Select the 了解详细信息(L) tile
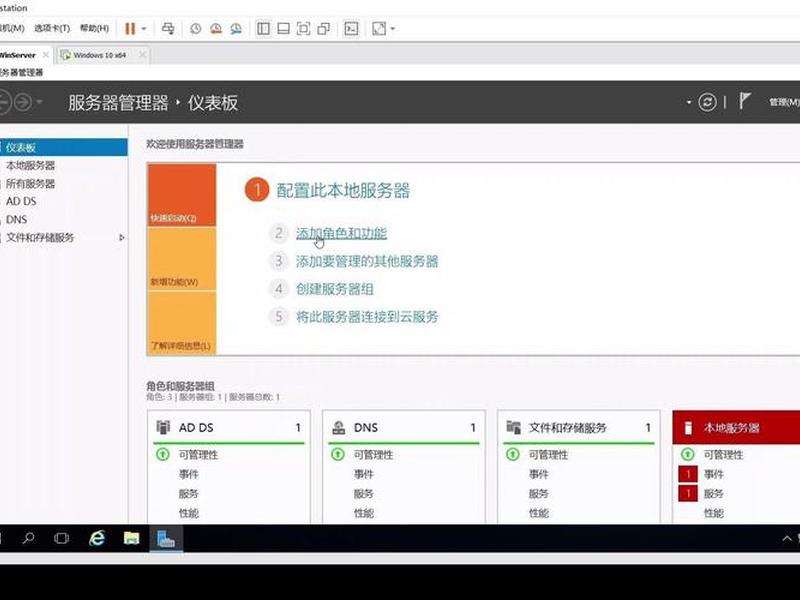 coord(182,323)
